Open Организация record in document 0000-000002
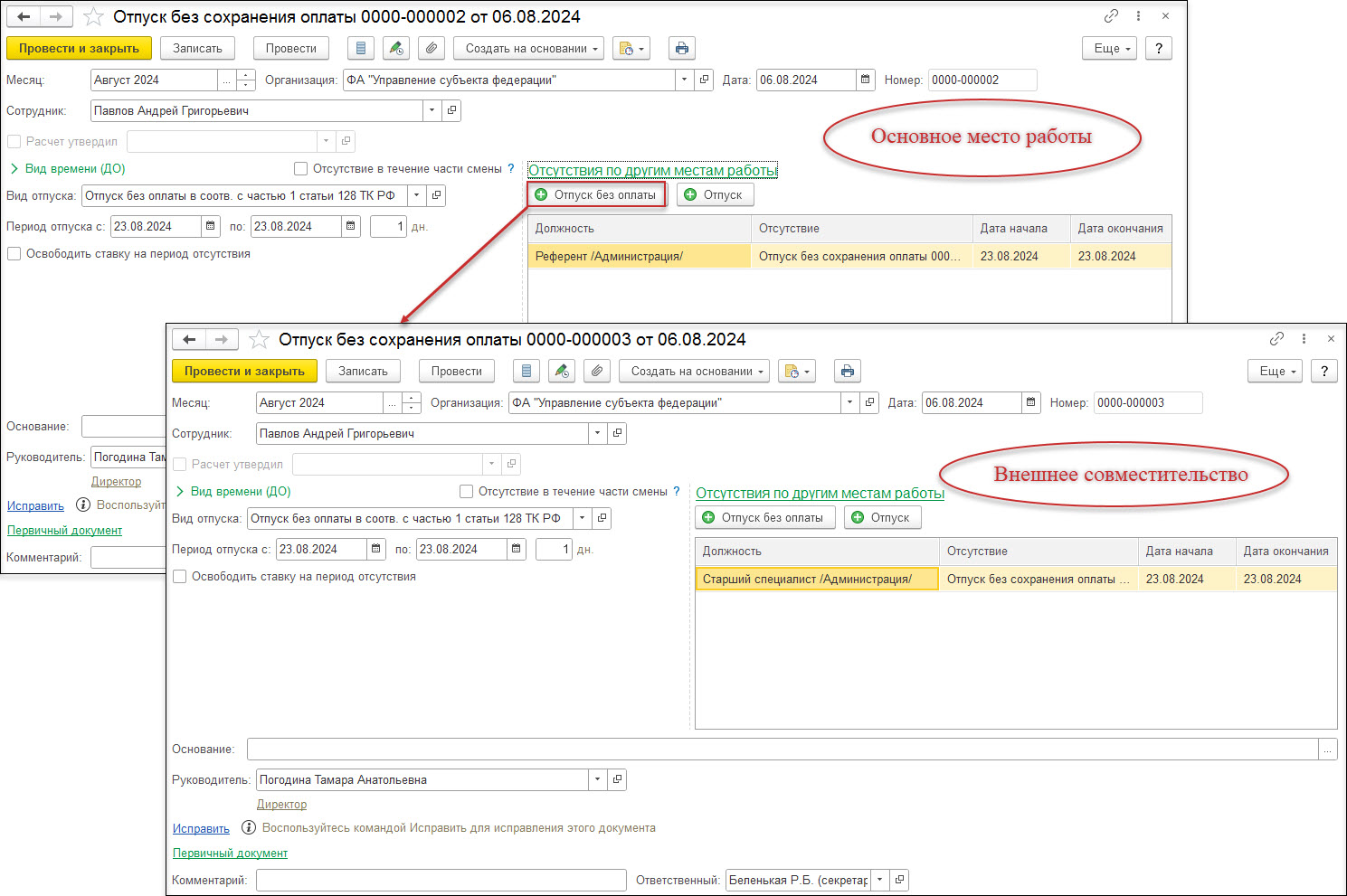The height and width of the screenshot is (896, 1347). [x=705, y=80]
